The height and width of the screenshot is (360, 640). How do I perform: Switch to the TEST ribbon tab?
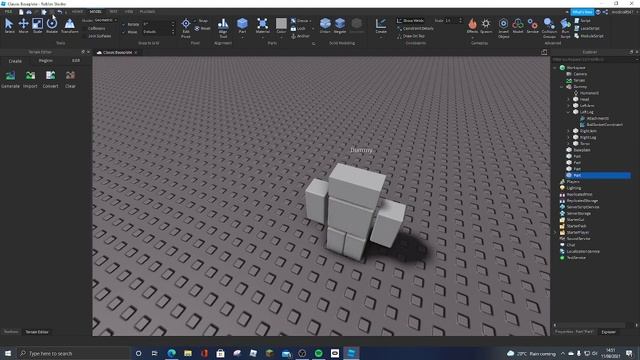click(113, 12)
